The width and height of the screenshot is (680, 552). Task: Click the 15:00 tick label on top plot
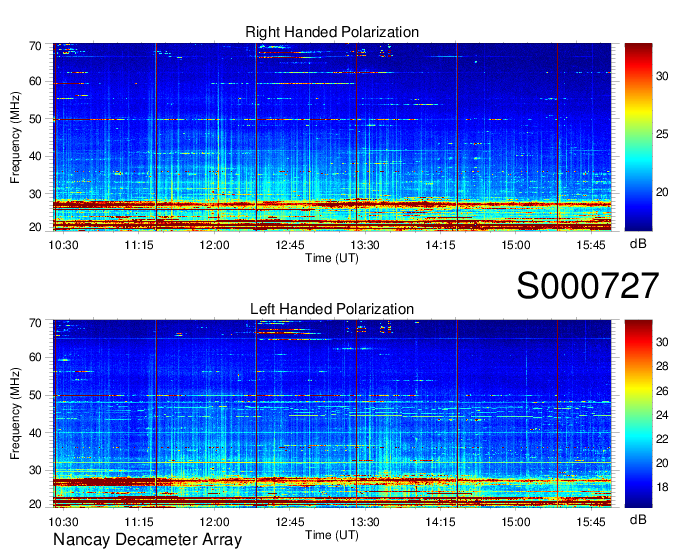click(x=516, y=245)
